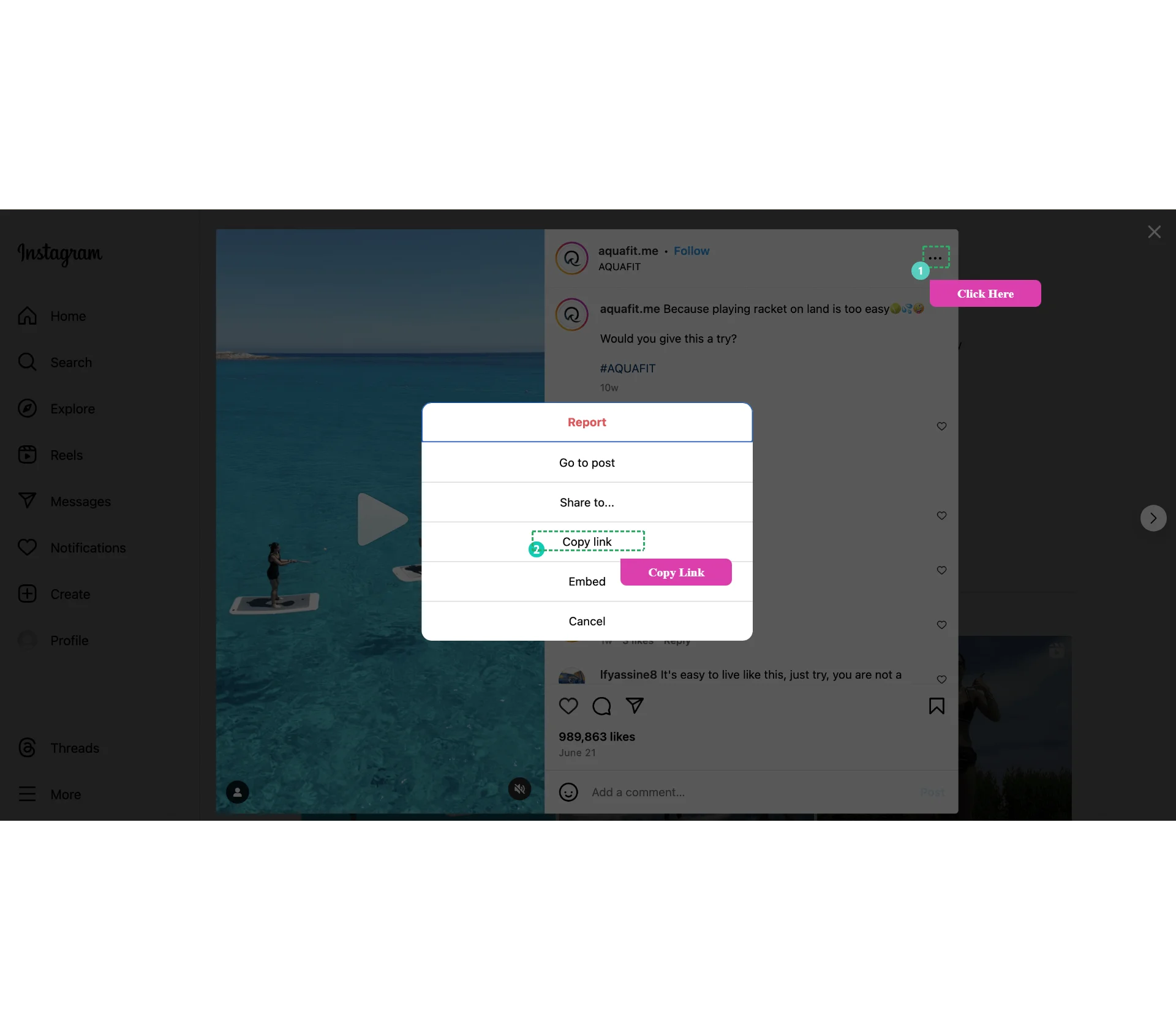Click the Copy Link pink button
The height and width of the screenshot is (1029, 1176).
tap(675, 571)
